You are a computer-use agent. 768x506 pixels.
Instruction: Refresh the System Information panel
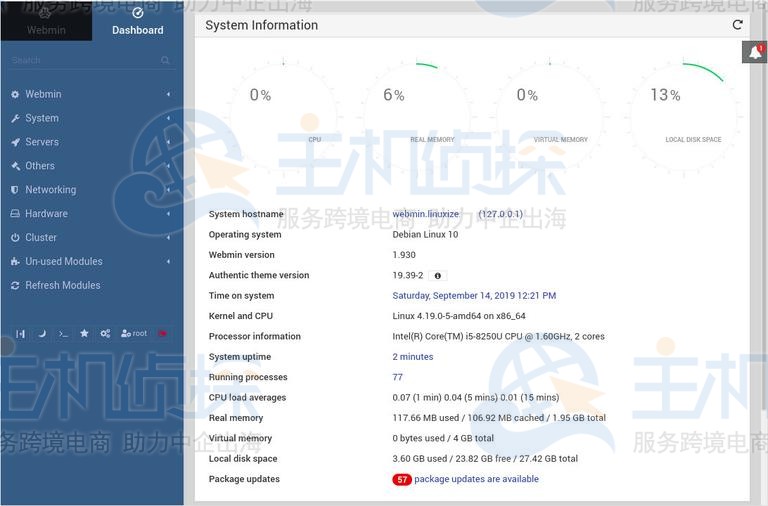pos(737,24)
